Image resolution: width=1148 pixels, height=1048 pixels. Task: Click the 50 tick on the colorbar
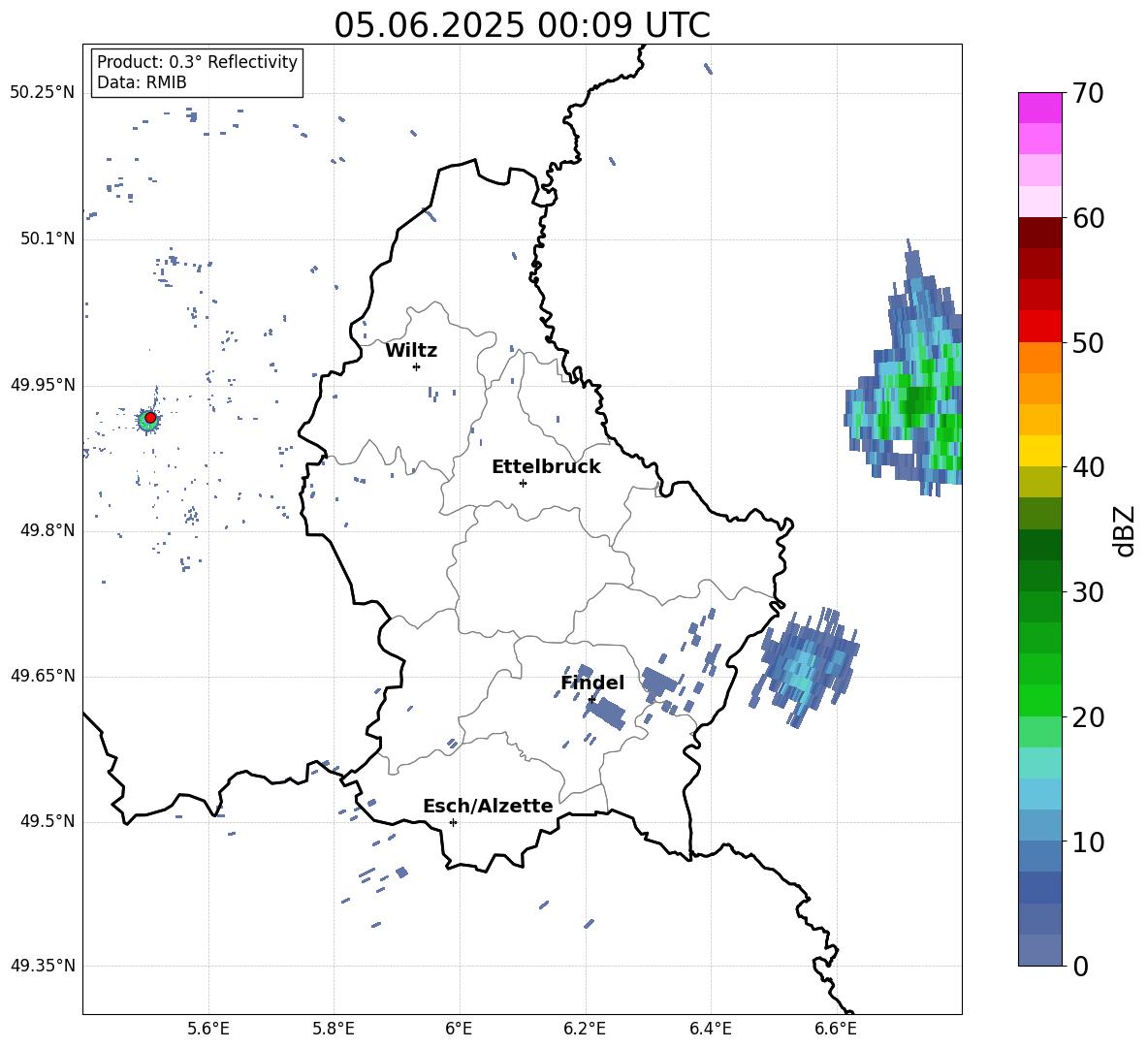pyautogui.click(x=1088, y=342)
